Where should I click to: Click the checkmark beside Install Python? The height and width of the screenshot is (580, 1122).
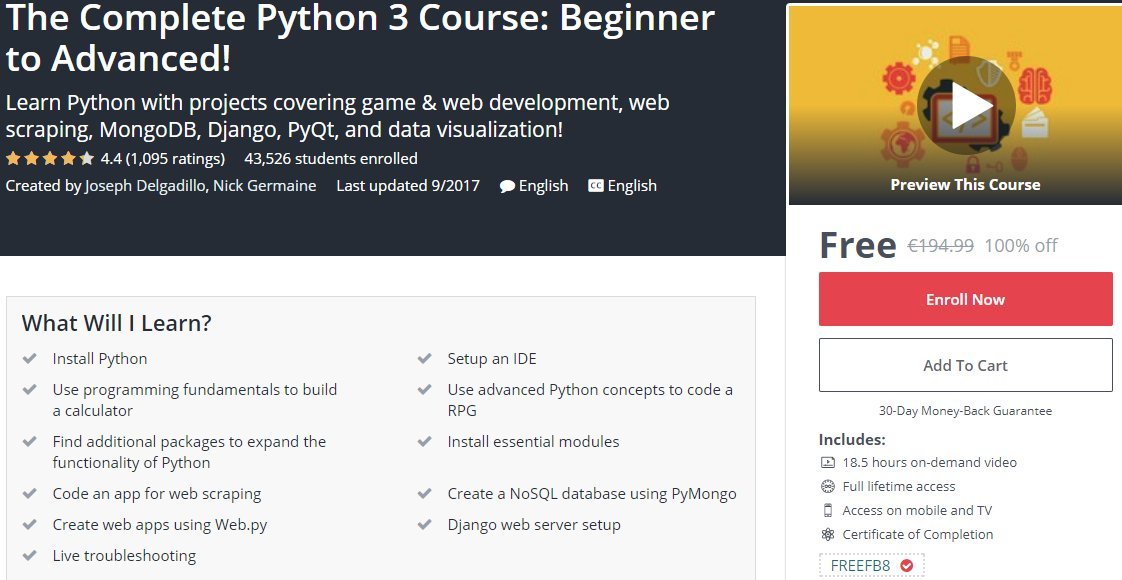(x=29, y=358)
